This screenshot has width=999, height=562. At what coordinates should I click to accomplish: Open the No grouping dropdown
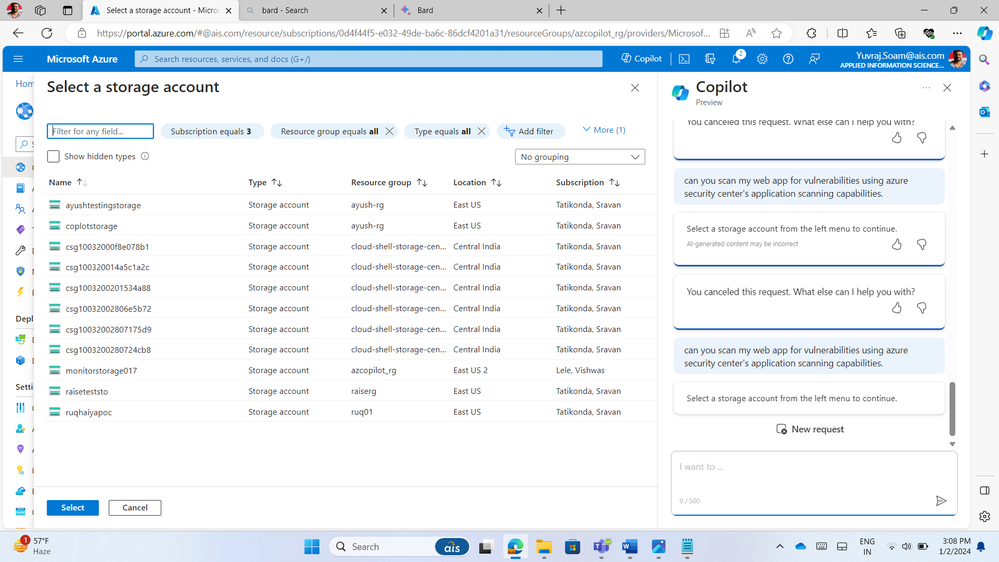click(580, 157)
